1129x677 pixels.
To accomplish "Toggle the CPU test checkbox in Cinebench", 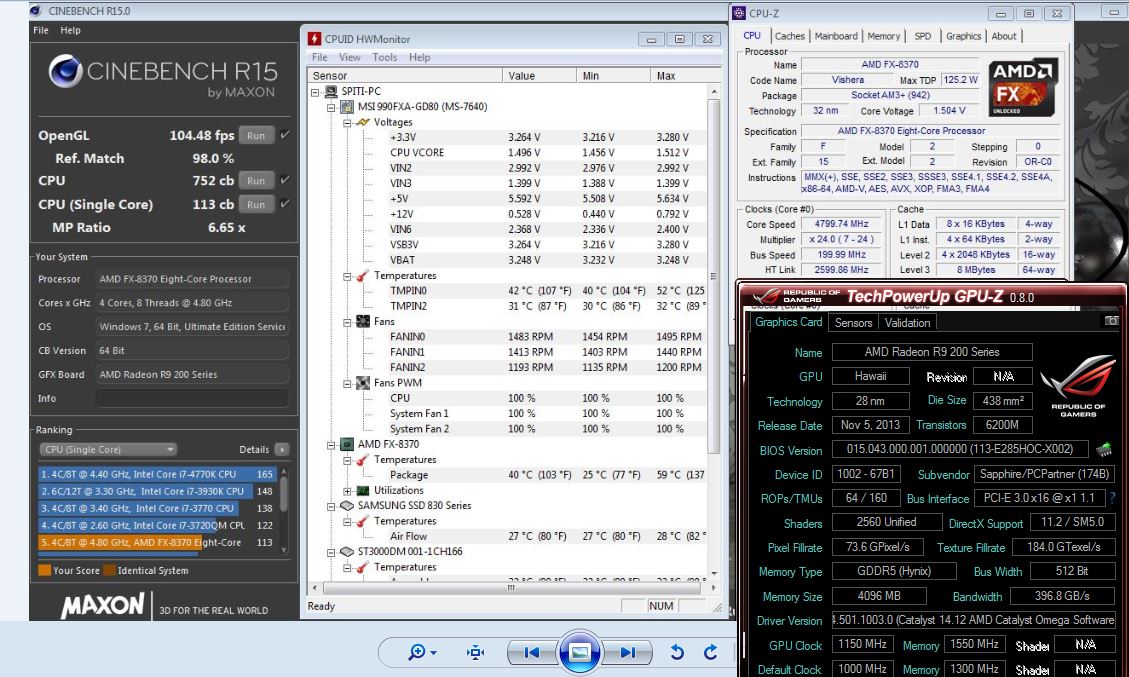I will tap(285, 180).
